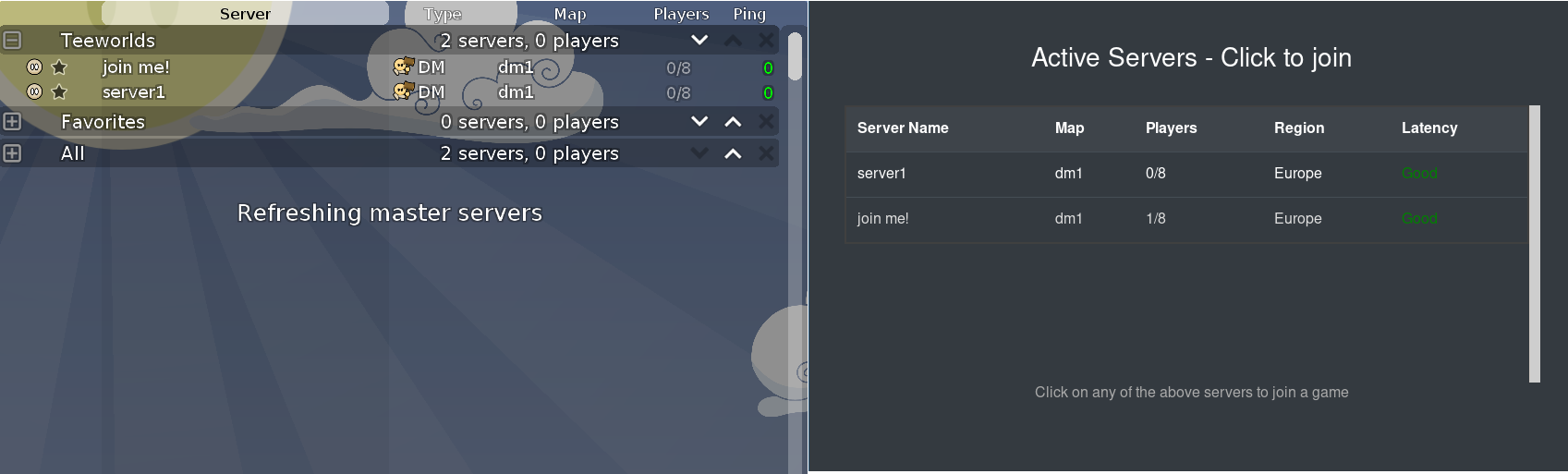1568x474 pixels.
Task: Click the round badge icon beside server1
Action: 34,92
